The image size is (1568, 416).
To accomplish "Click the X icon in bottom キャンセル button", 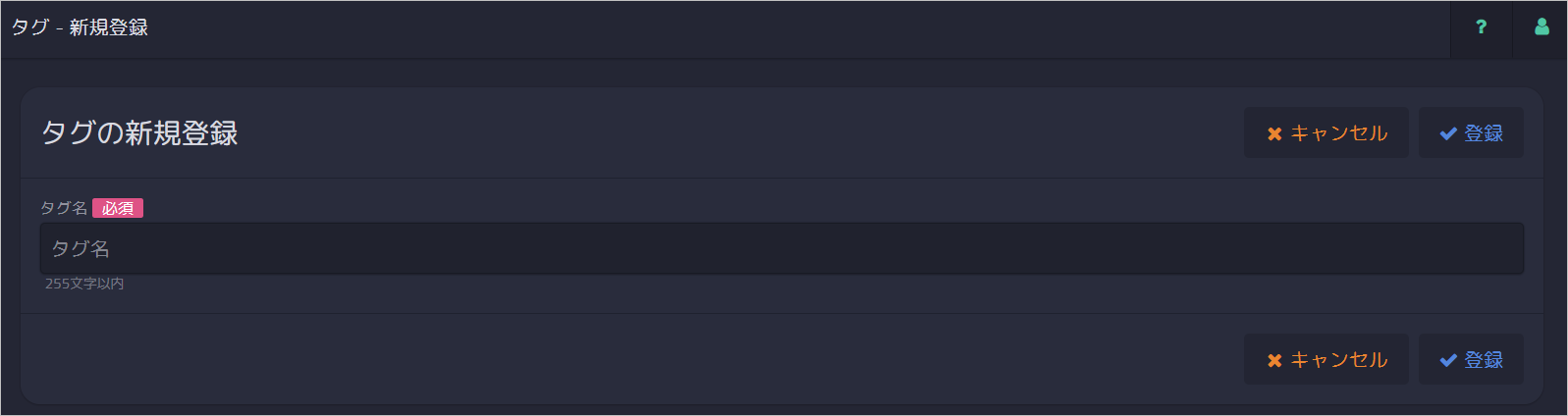I will coord(1274,360).
